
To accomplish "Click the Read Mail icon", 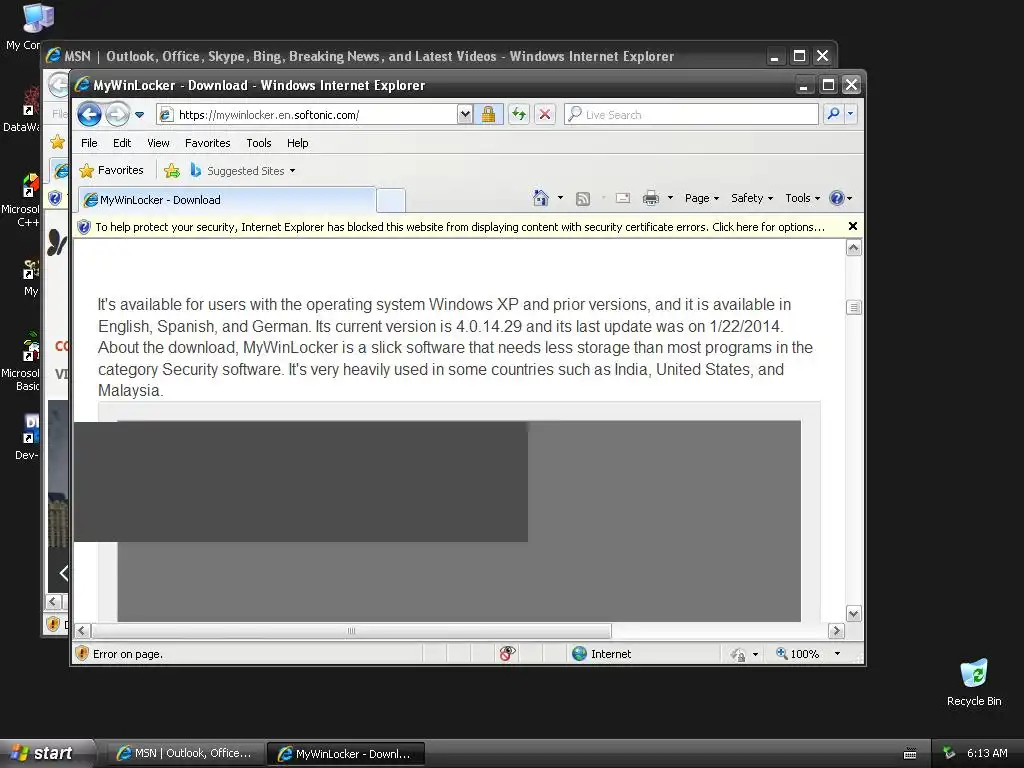I will click(x=623, y=198).
